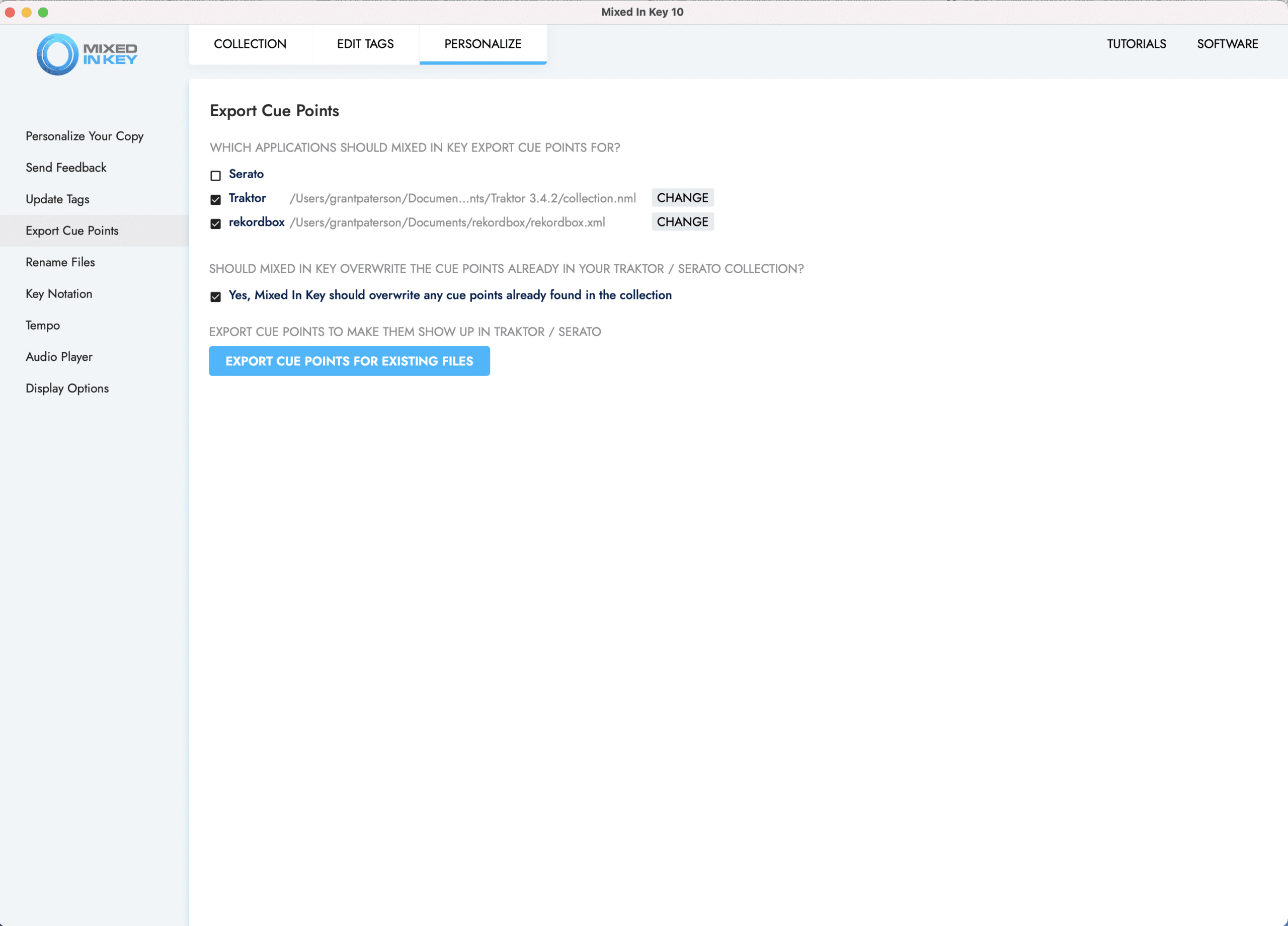Screen dimensions: 1288x926
Task: Open Update Tags settings
Action: click(x=57, y=199)
